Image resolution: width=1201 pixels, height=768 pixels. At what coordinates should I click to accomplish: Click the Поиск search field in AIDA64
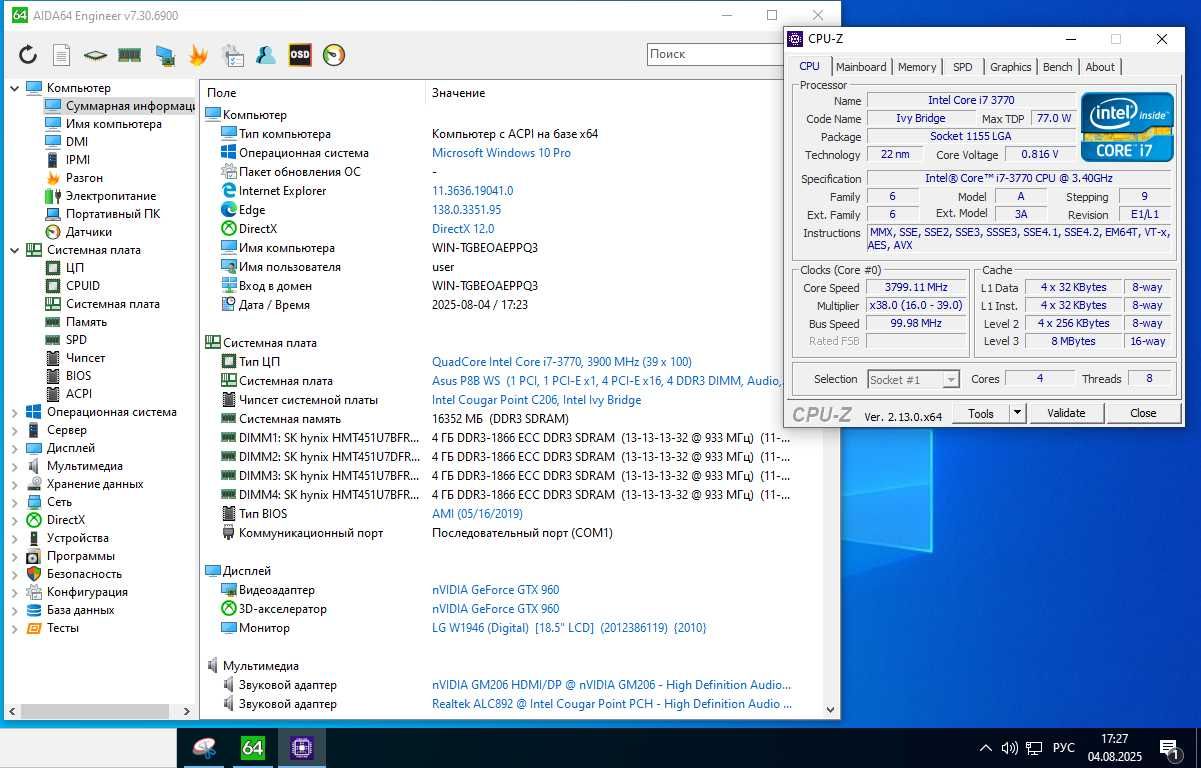pos(715,54)
